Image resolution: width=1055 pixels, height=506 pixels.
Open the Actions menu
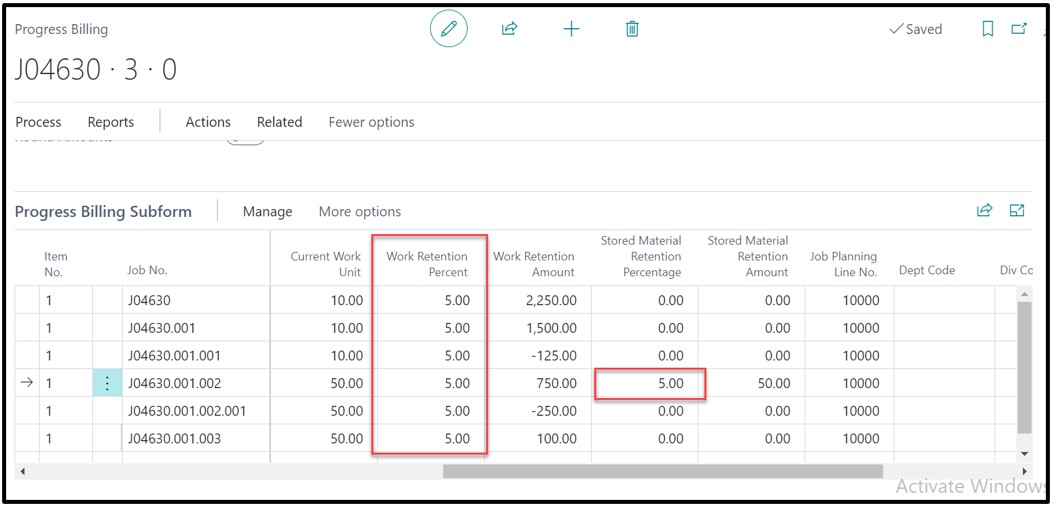[208, 122]
